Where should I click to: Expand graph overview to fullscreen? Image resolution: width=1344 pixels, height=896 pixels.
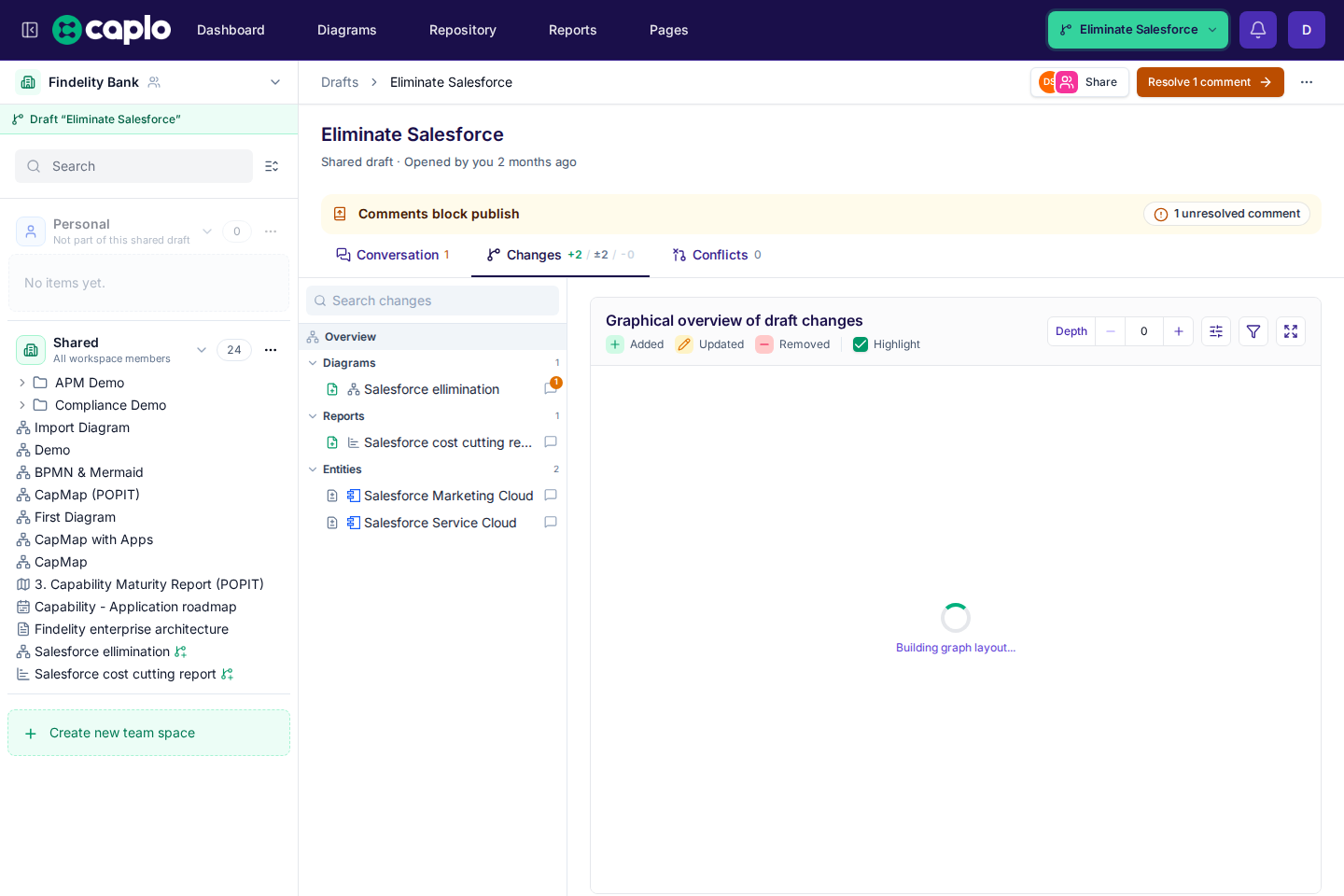[x=1291, y=331]
